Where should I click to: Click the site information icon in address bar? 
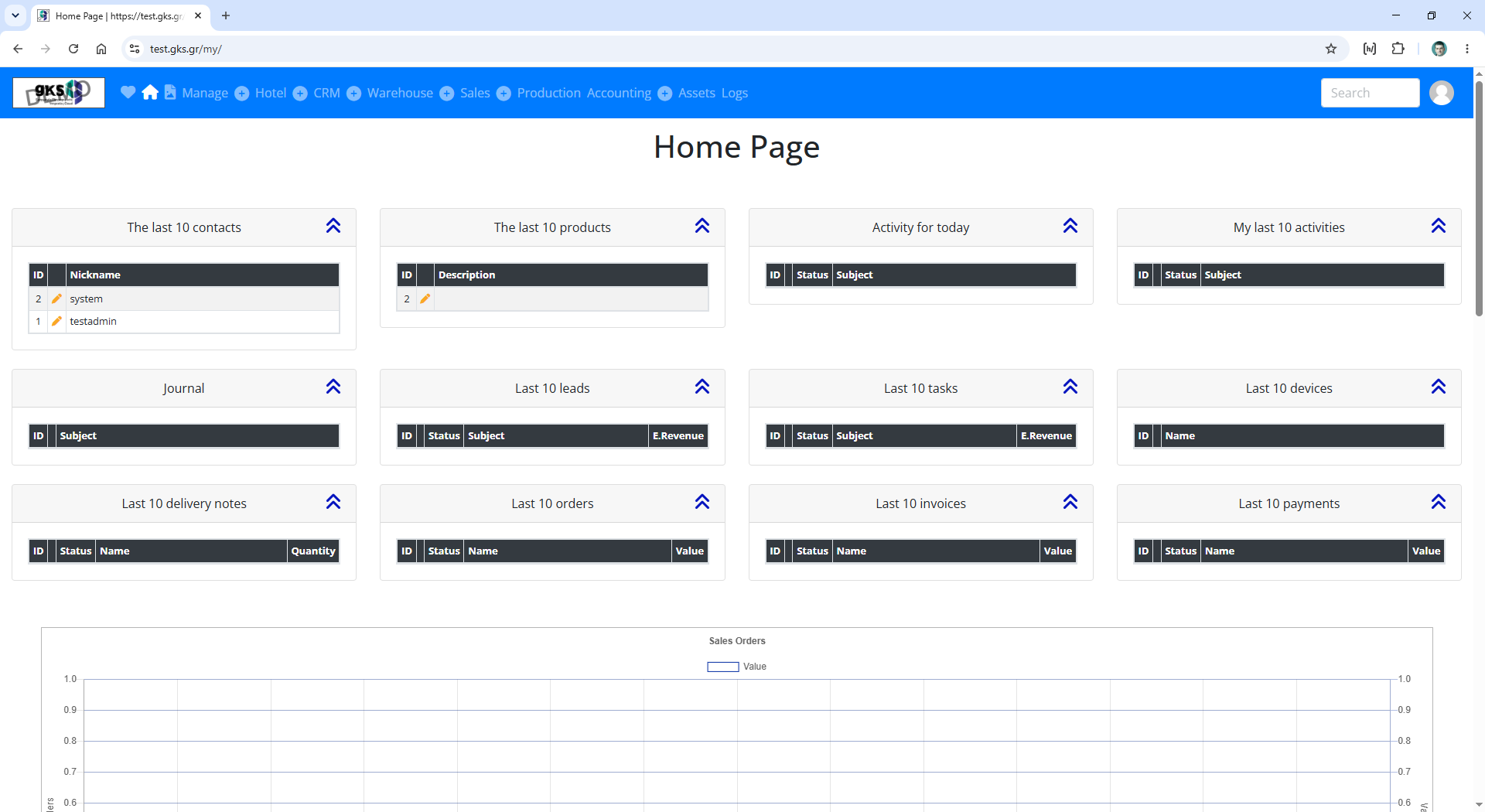pos(135,49)
